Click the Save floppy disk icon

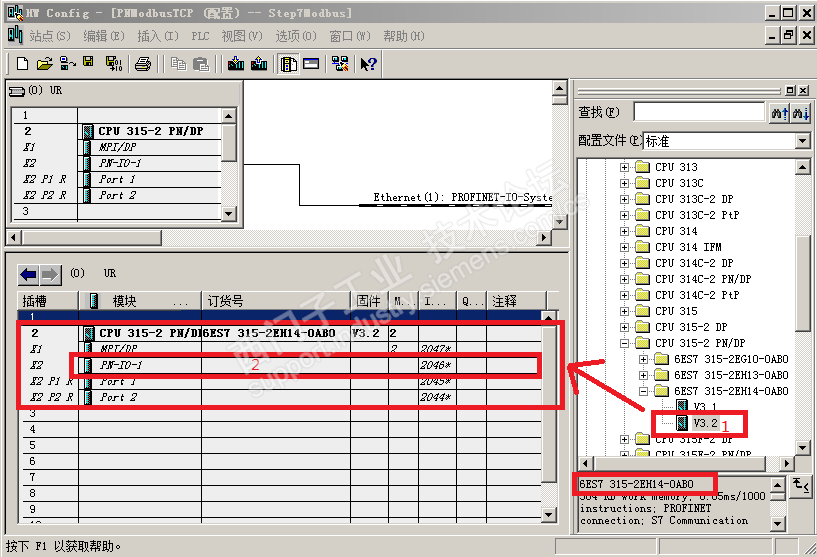[x=89, y=62]
